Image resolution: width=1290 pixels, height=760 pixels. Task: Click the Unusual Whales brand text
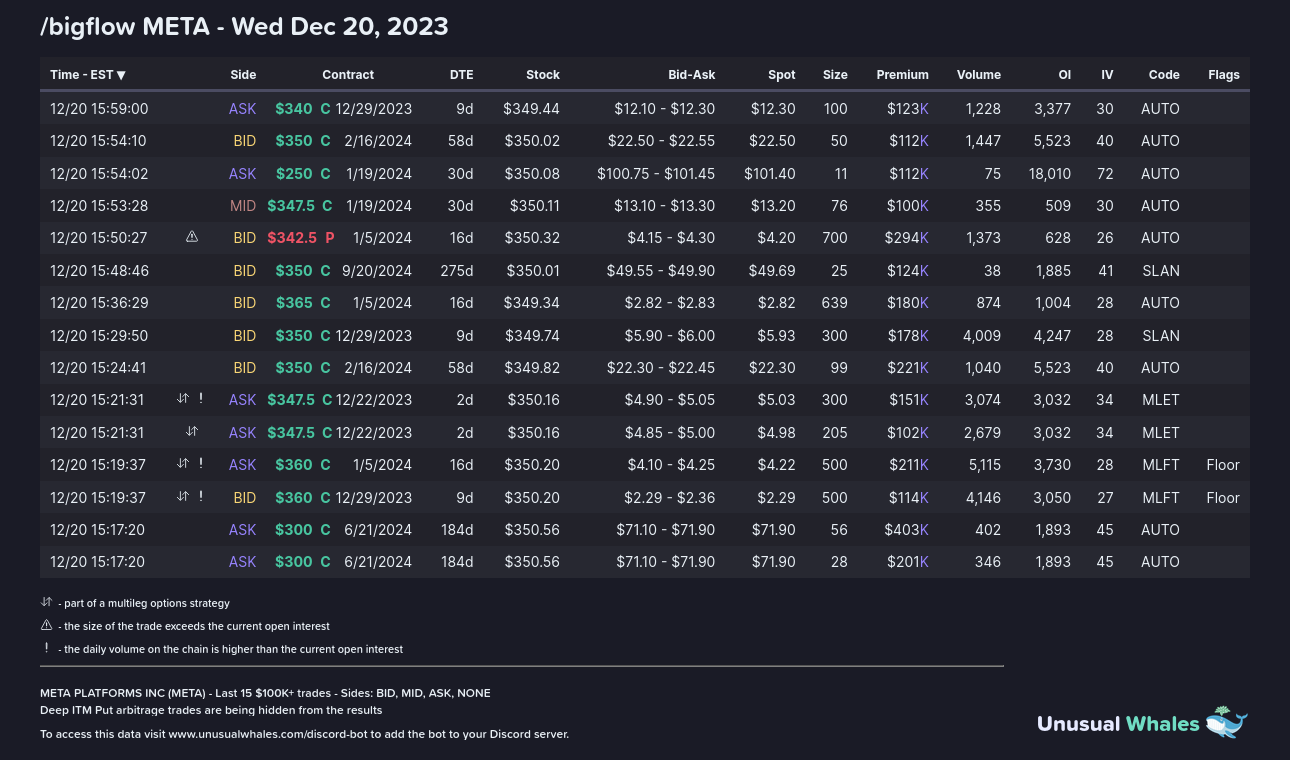coord(1117,723)
